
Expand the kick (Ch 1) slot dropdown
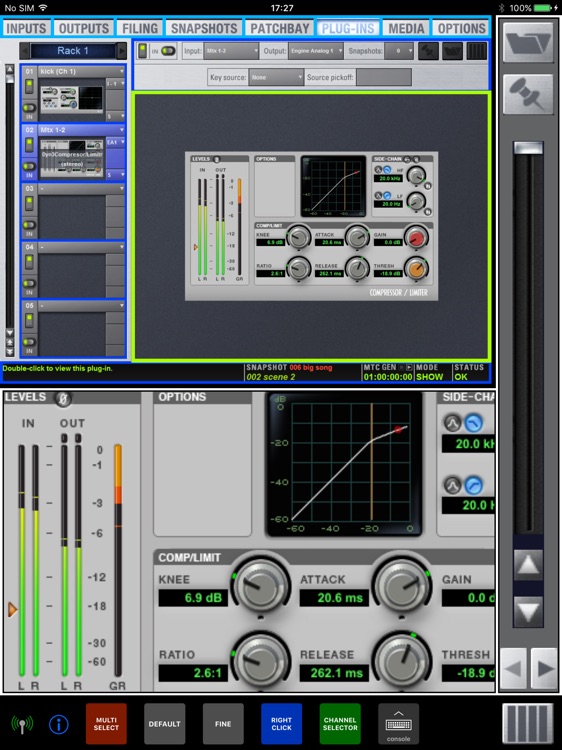tap(81, 71)
